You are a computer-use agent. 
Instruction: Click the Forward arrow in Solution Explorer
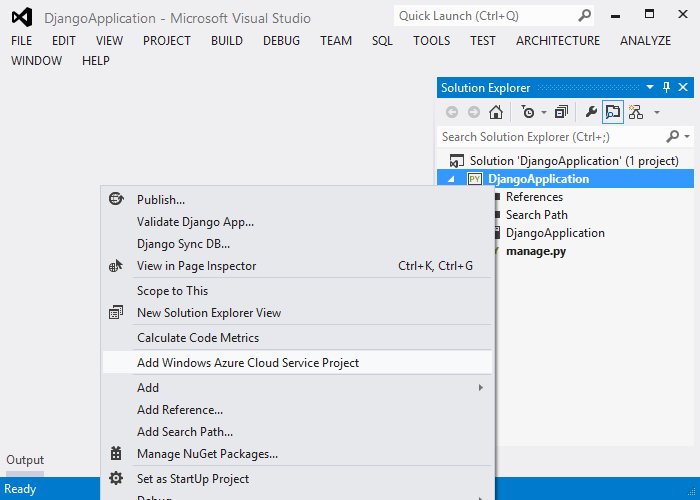(x=474, y=112)
